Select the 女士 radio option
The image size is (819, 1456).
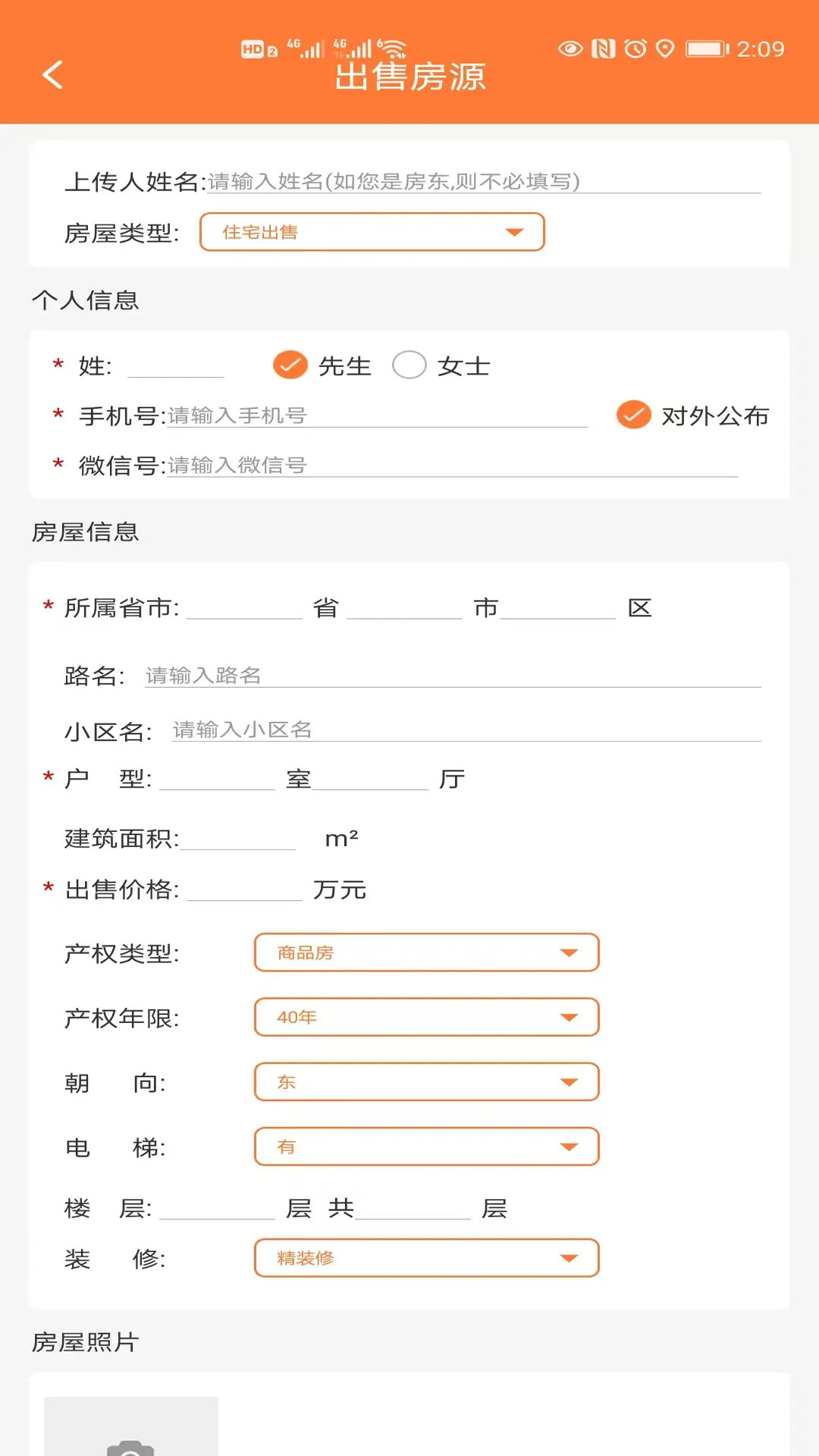(410, 364)
